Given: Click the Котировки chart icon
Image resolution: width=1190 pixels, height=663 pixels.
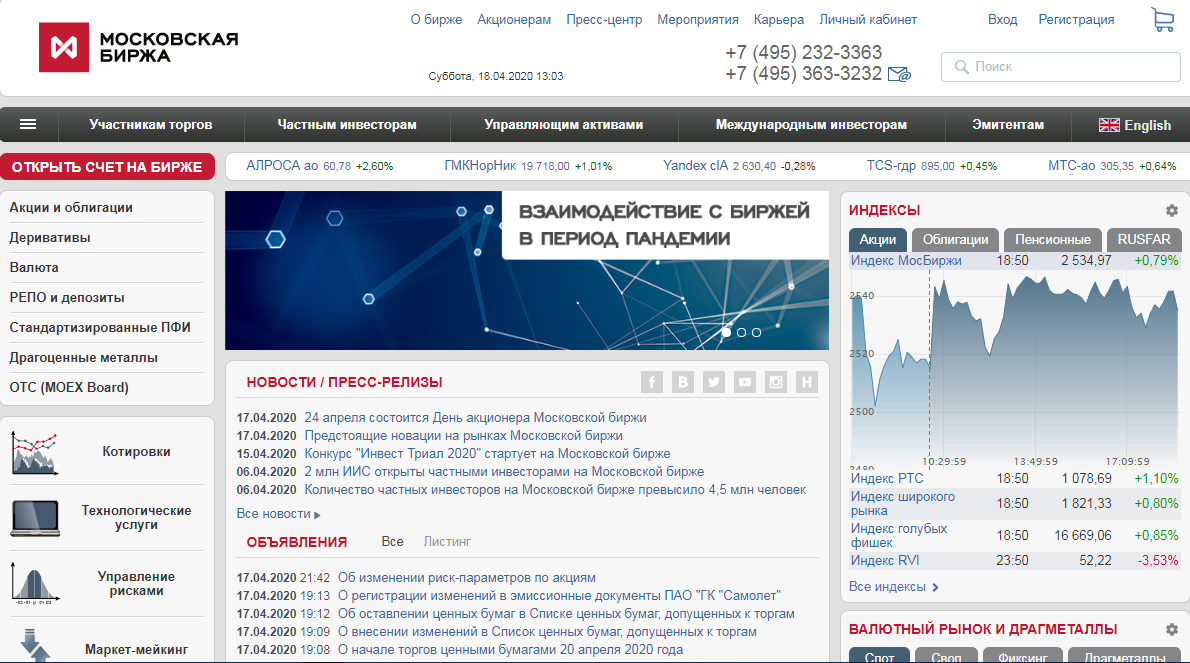Looking at the screenshot, I should coord(34,453).
